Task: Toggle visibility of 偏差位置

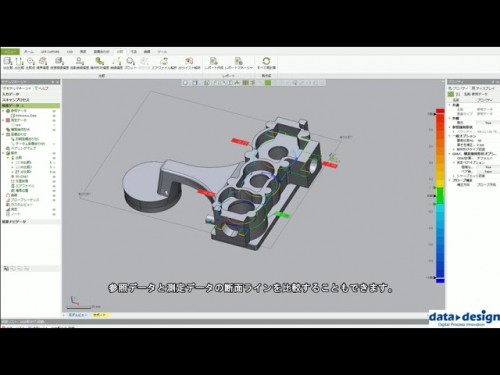Action: click(x=54, y=190)
